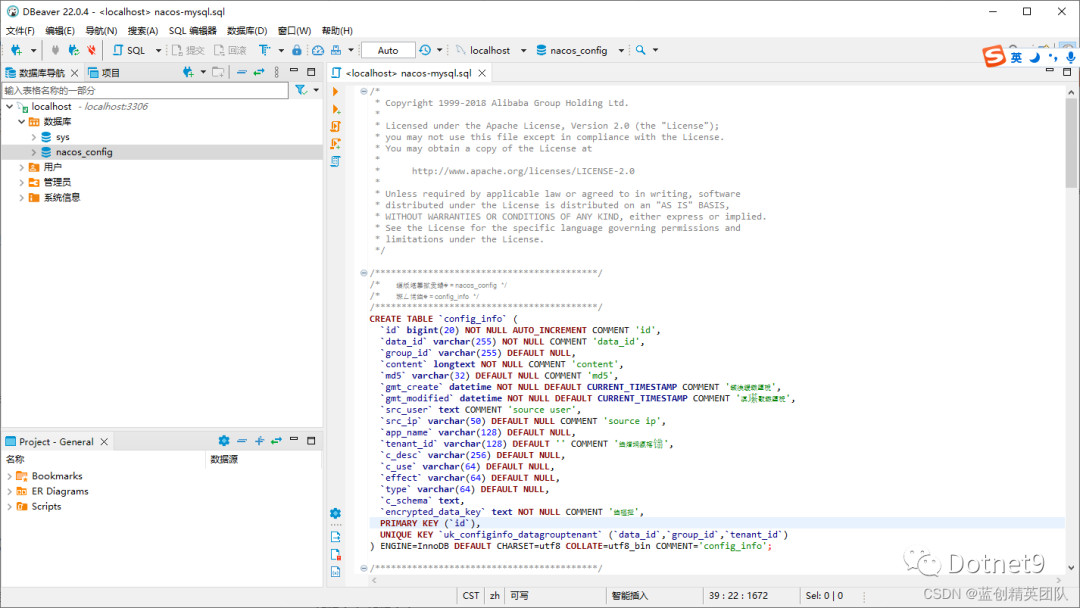This screenshot has width=1080, height=608.
Task: Click the collapse-all icon in database navigator
Action: [242, 72]
